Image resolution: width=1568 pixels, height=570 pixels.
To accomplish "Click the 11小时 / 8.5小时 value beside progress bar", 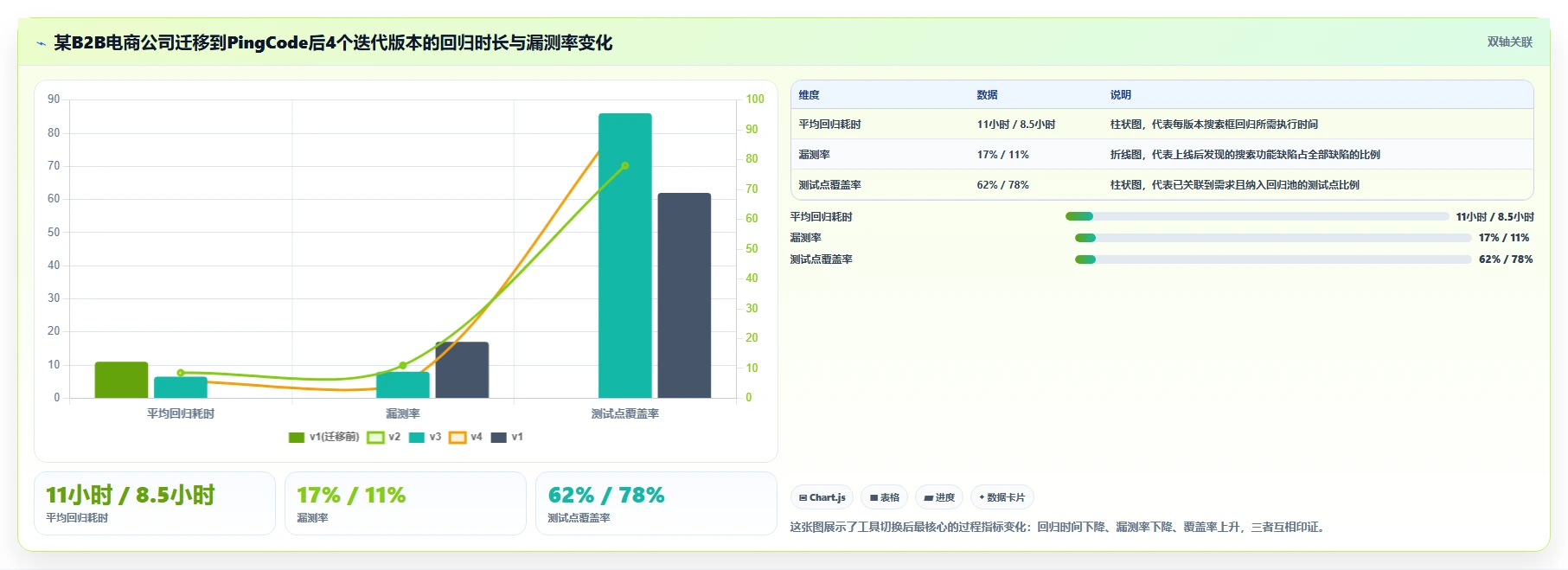I will (x=1495, y=217).
